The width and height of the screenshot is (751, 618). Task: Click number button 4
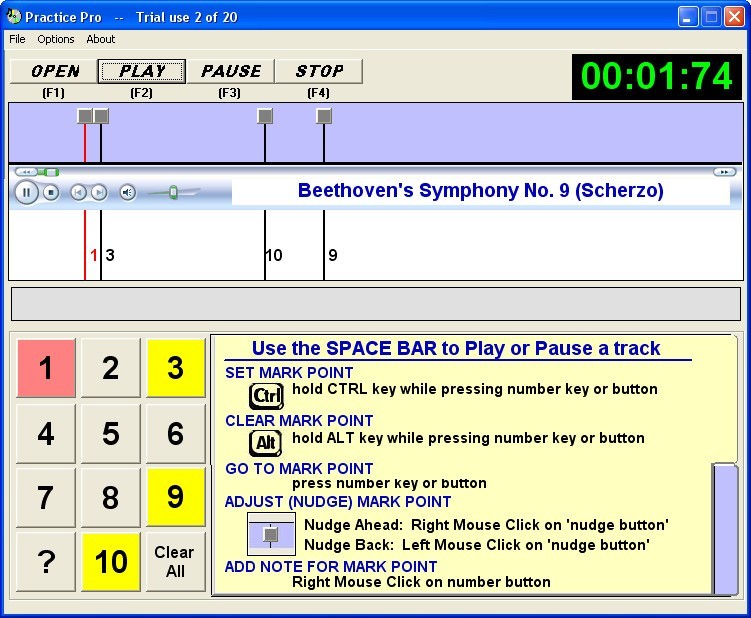[x=46, y=433]
